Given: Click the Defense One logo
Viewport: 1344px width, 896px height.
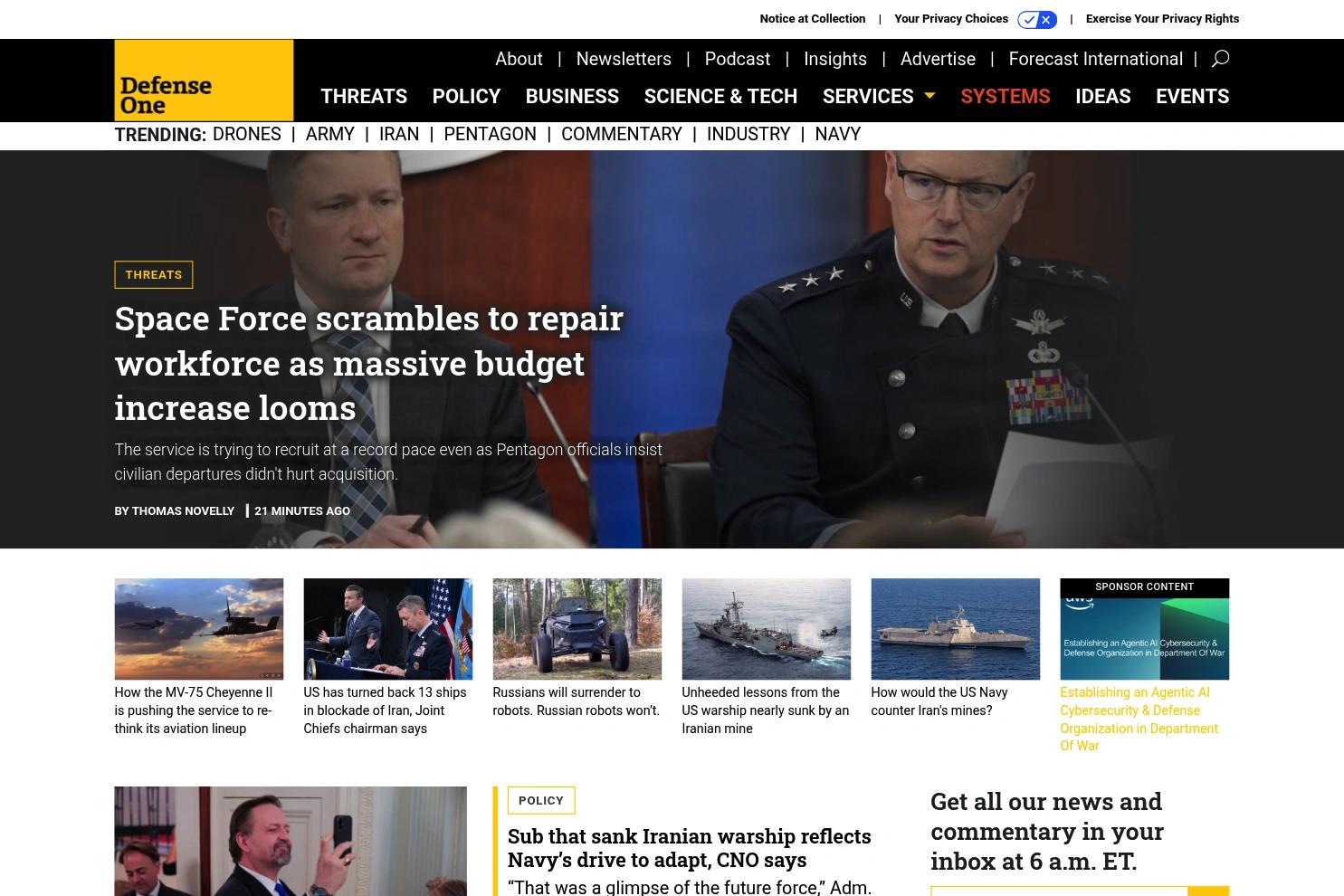Looking at the screenshot, I should tap(204, 80).
